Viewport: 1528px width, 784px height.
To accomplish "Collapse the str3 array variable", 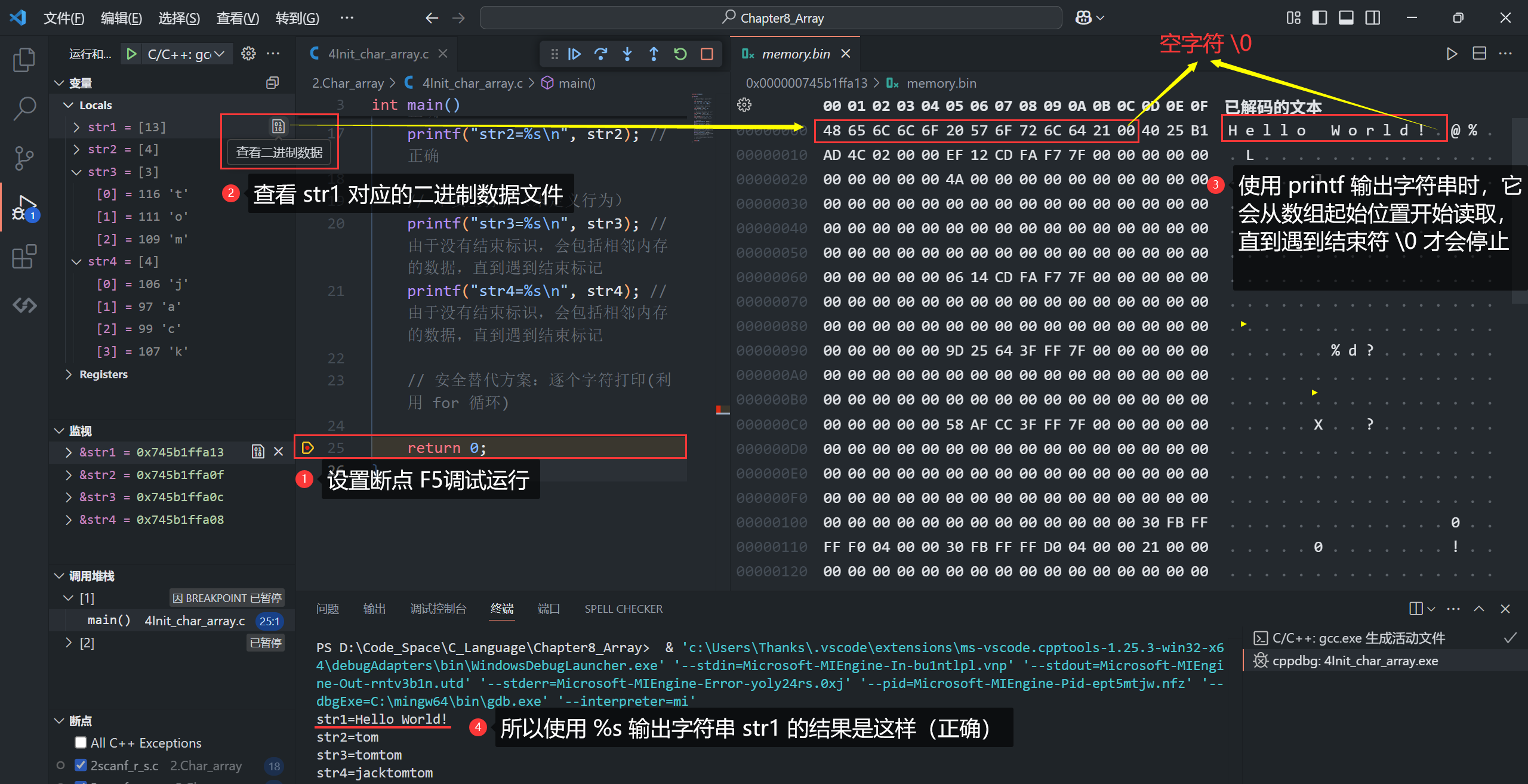I will tap(76, 172).
